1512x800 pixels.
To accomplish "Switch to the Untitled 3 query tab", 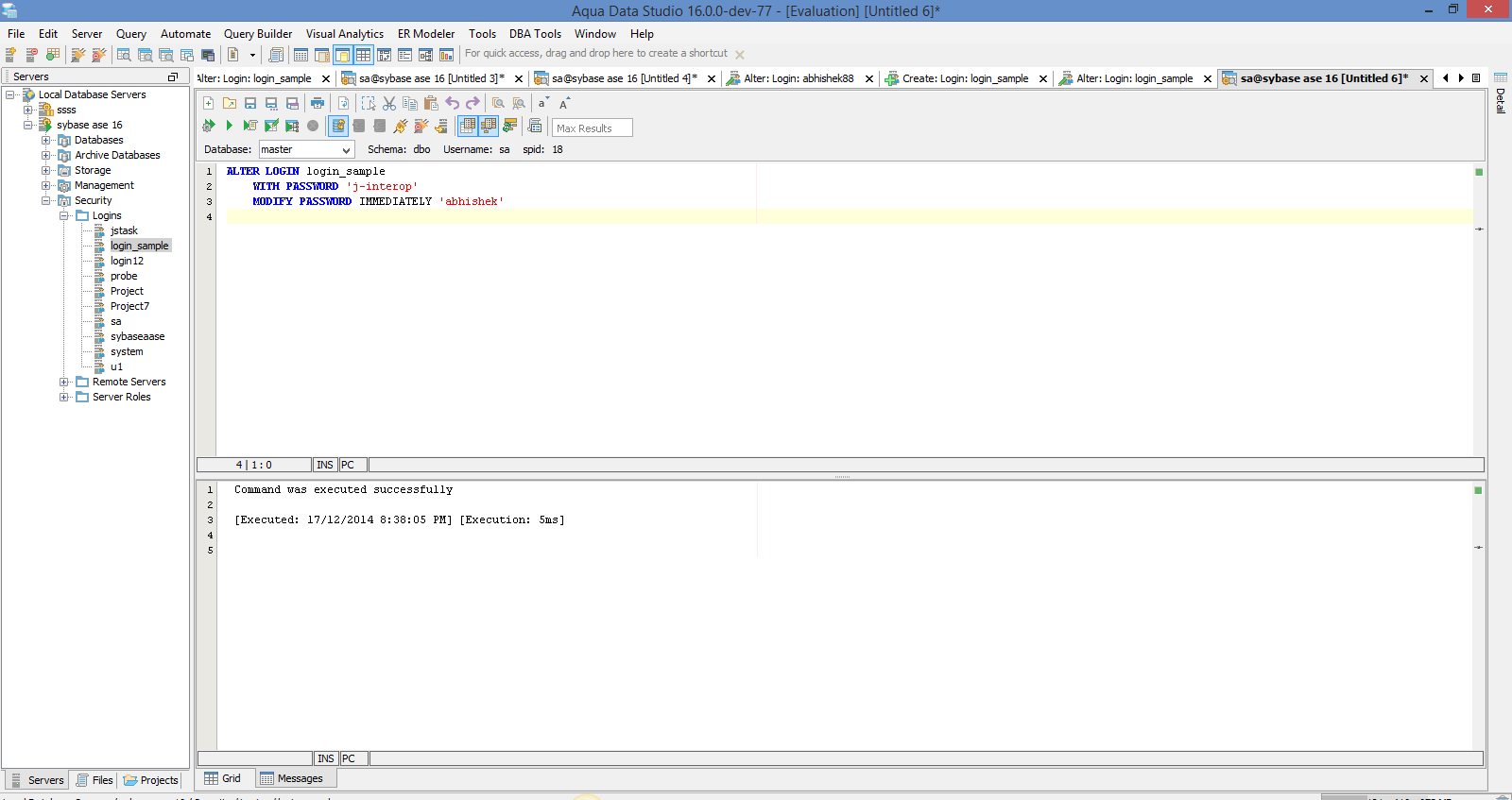I will coord(431,78).
